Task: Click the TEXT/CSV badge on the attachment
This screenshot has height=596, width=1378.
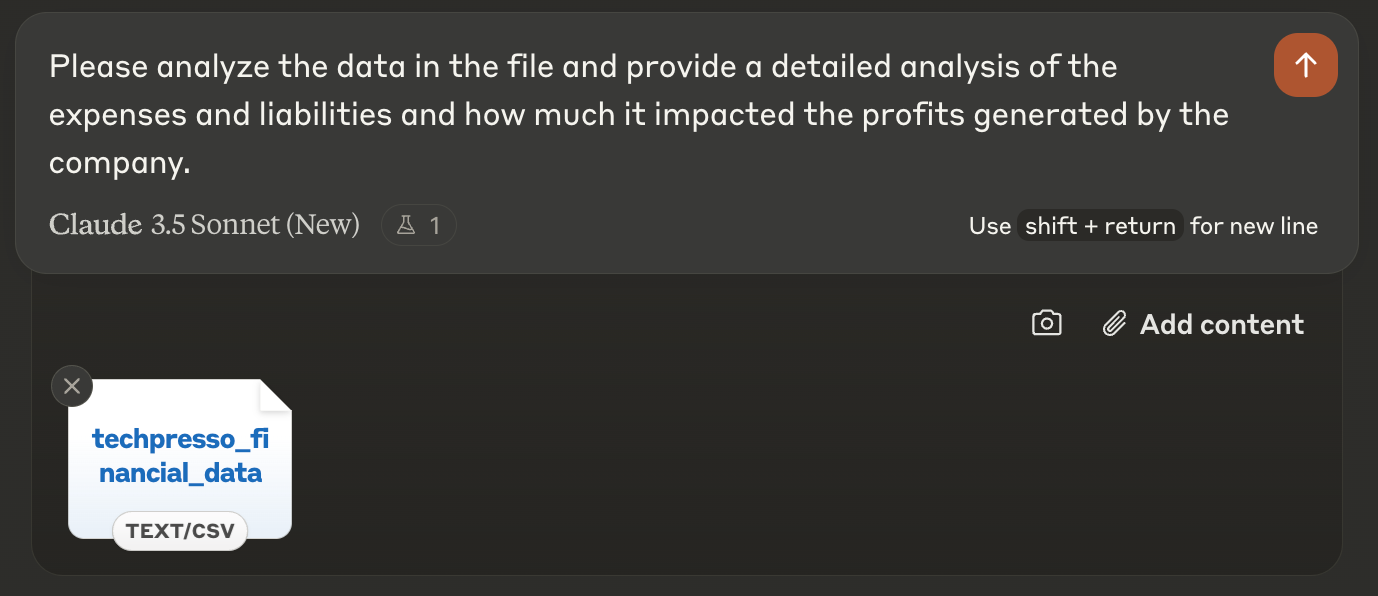Action: pyautogui.click(x=180, y=531)
